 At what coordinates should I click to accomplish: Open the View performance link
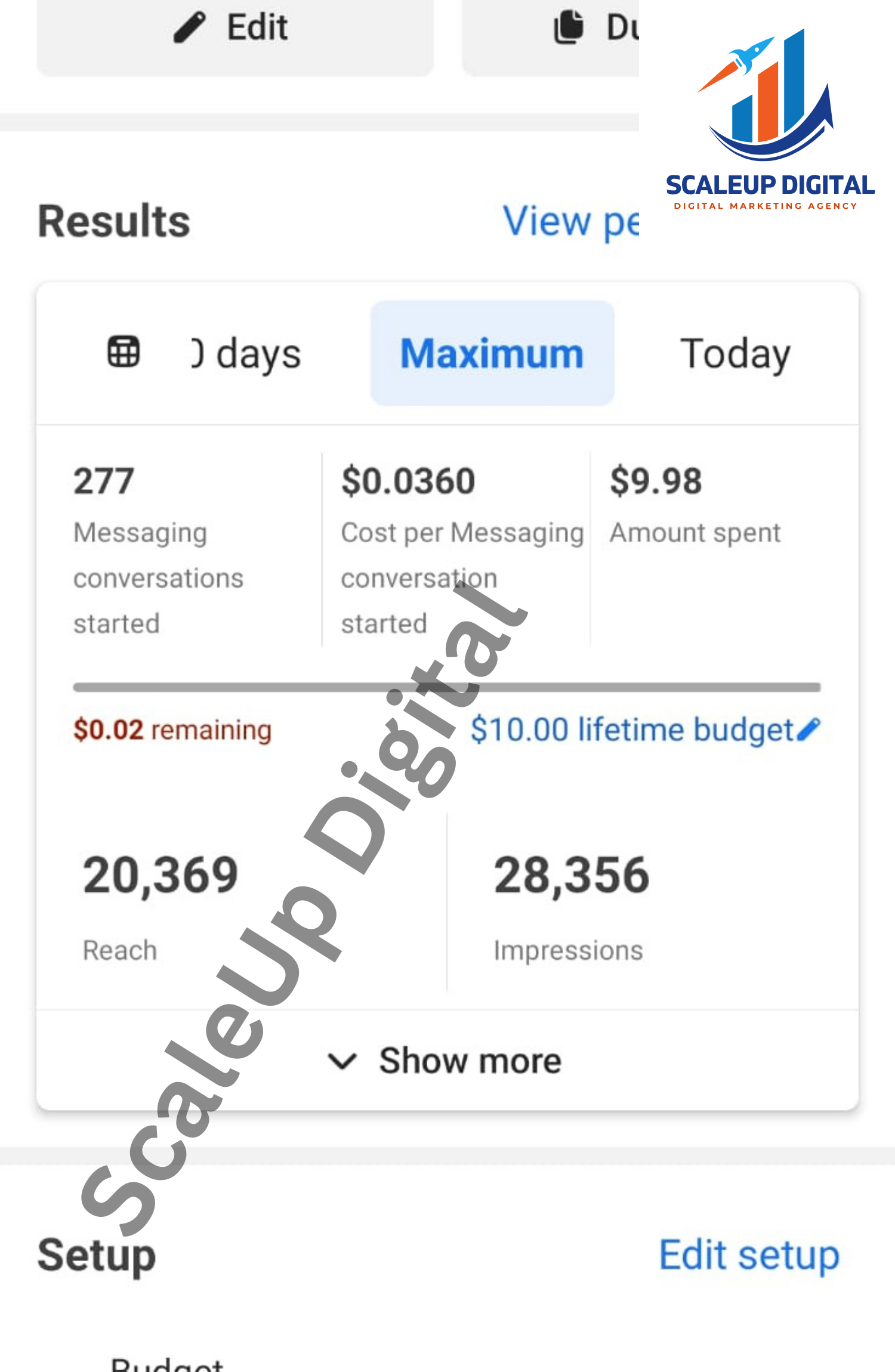570,221
